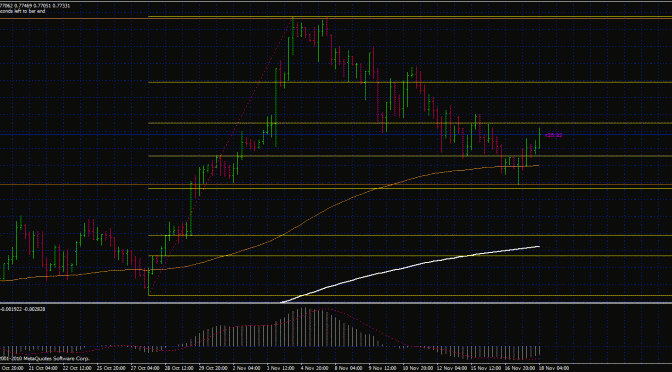Click the 10 Nov 20:00 time axis label

(x=416, y=368)
